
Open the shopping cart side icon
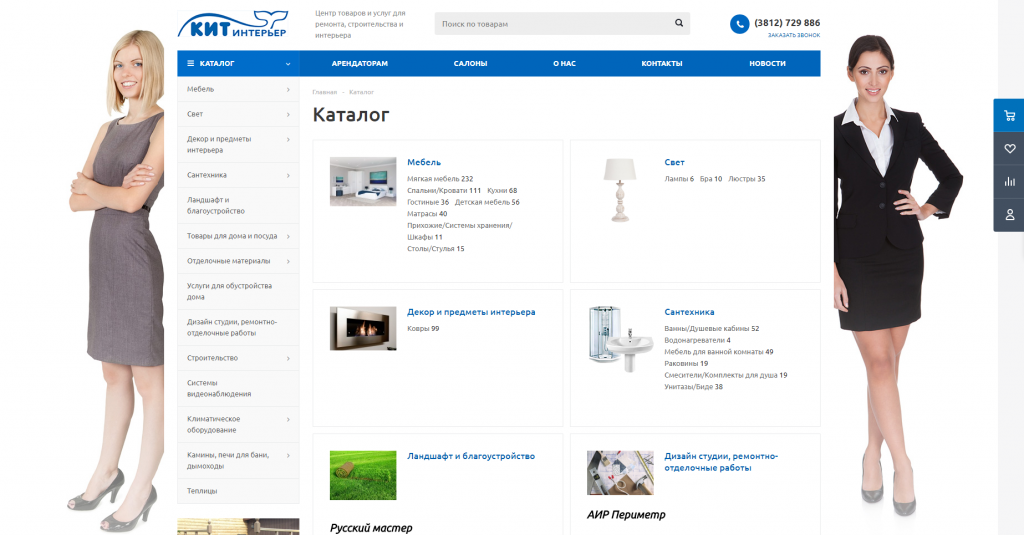coord(1009,115)
